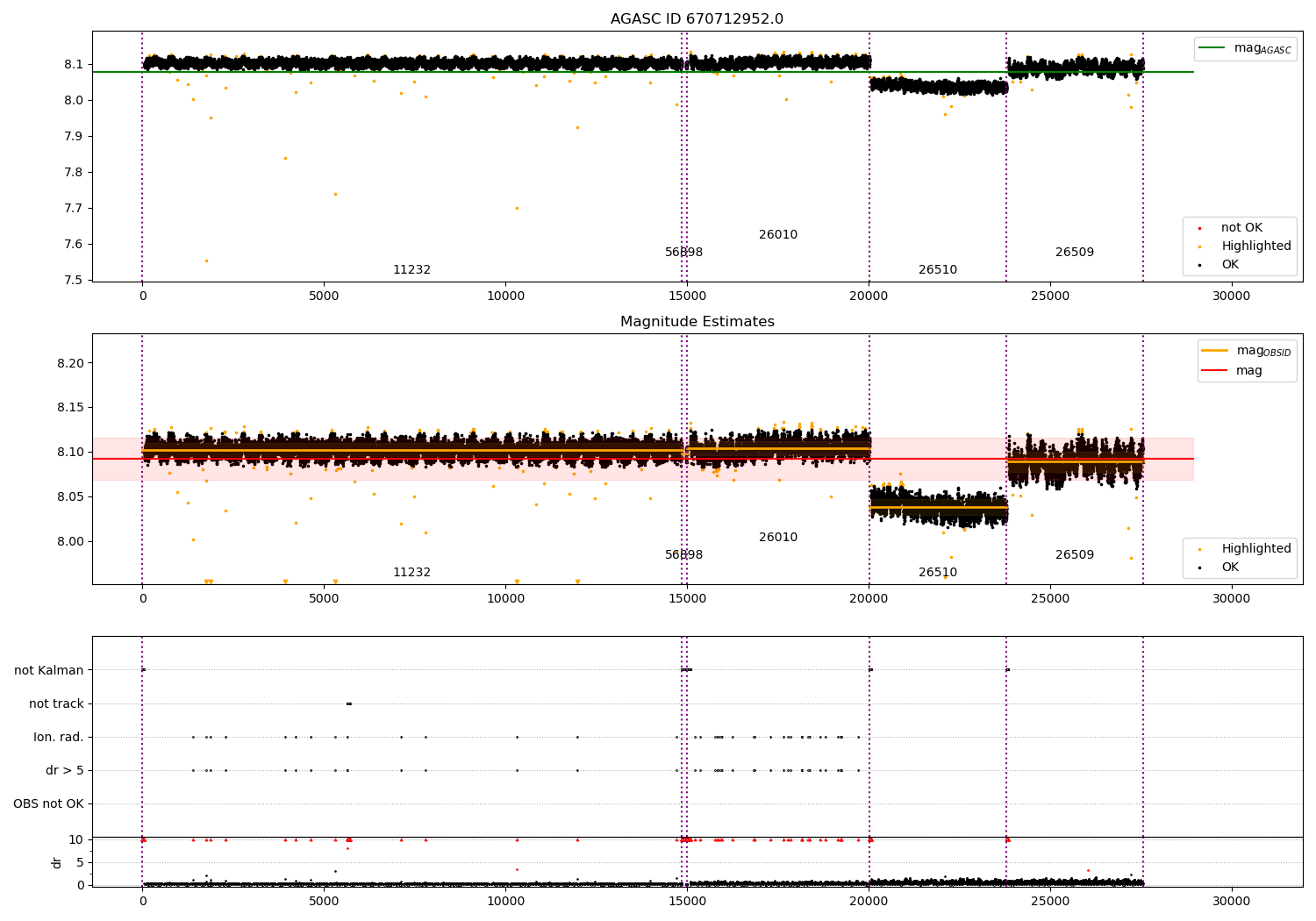Click the 20000 x-tick under Magnitude Estimates plot
The width and height of the screenshot is (1316, 921).
click(x=869, y=599)
